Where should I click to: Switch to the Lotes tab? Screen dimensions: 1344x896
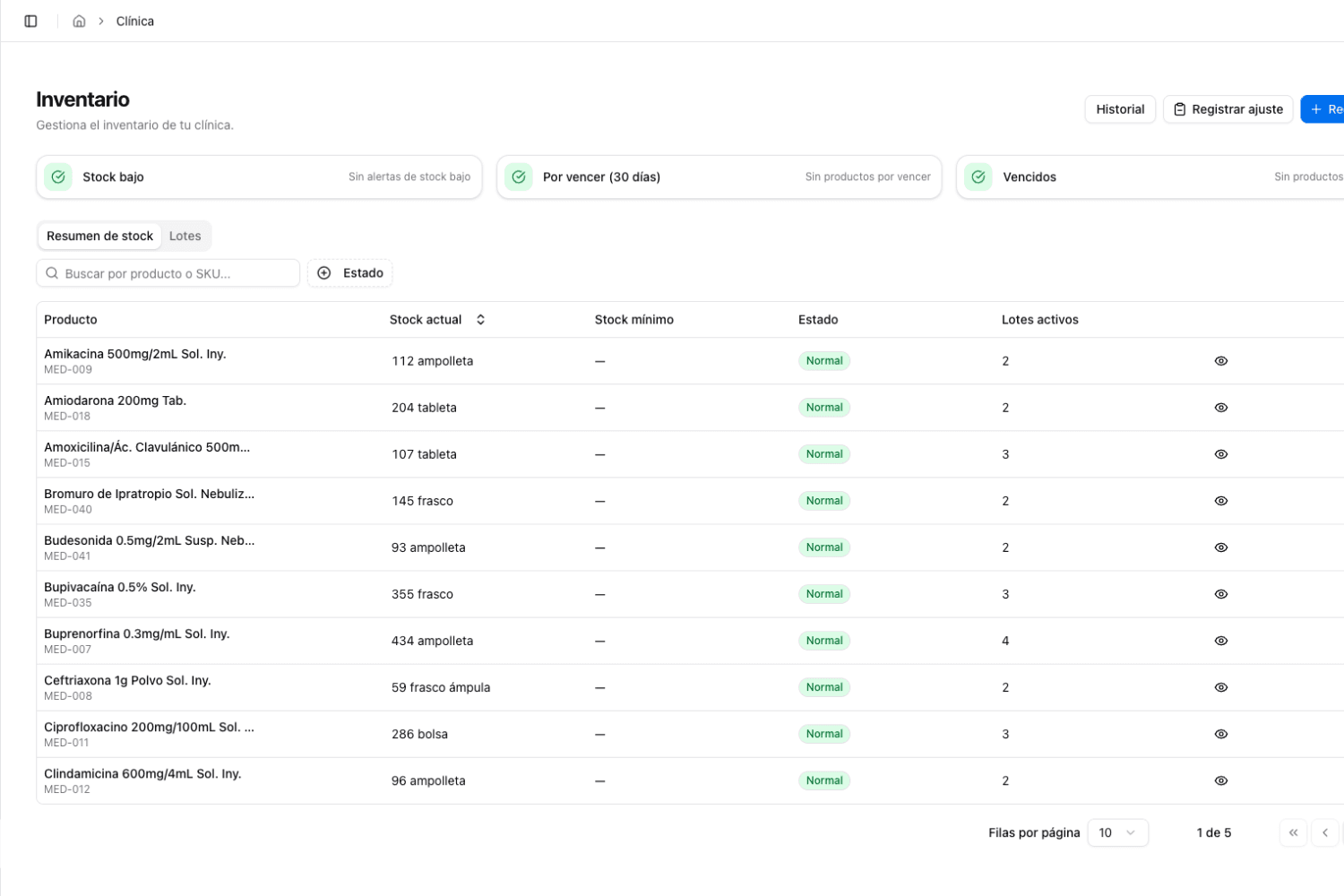(x=185, y=236)
